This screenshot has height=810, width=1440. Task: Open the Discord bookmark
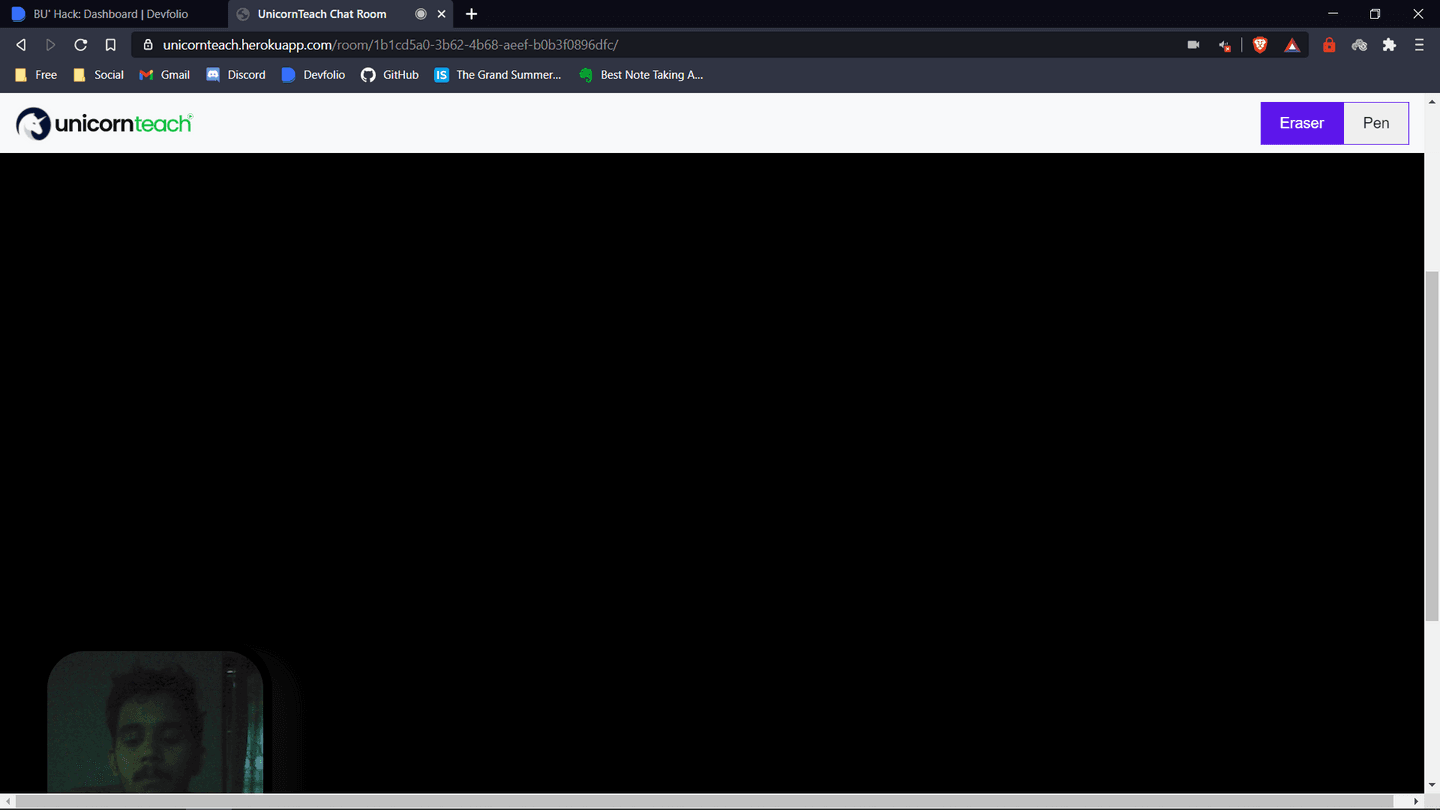236,75
